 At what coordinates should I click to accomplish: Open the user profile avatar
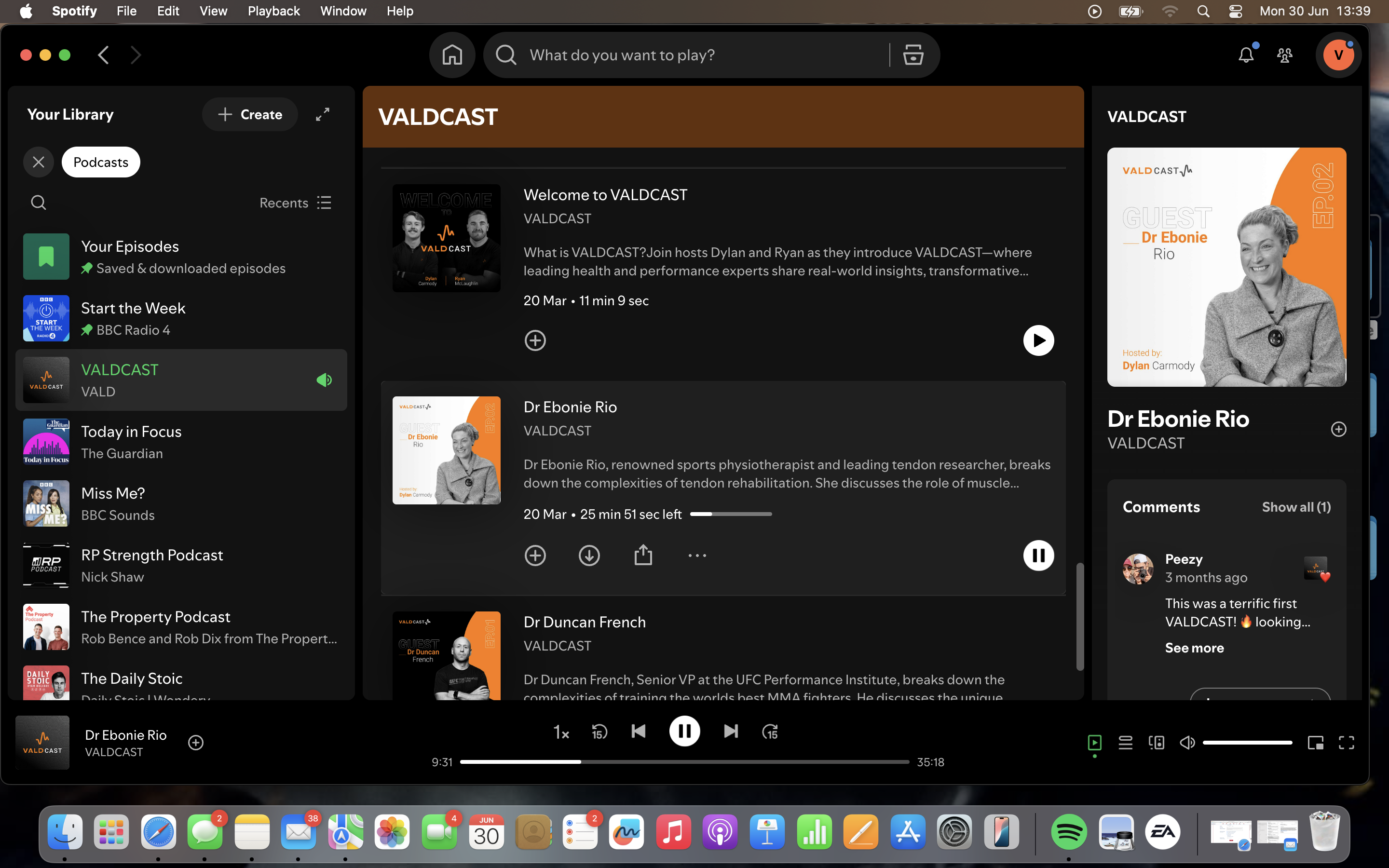point(1338,55)
